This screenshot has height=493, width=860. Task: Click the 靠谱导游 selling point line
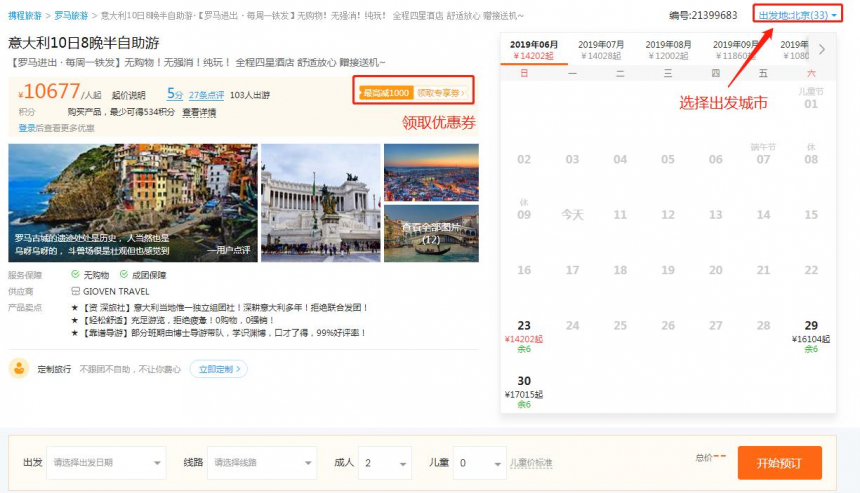click(x=218, y=332)
